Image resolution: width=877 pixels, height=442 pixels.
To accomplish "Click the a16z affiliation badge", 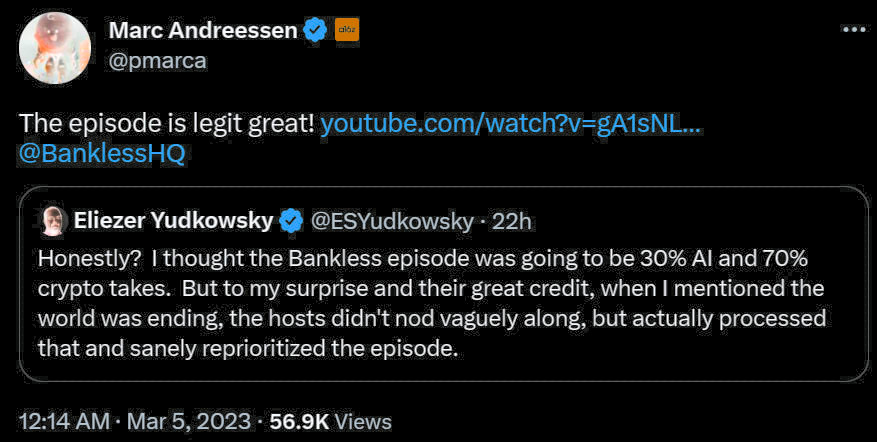I will tap(347, 31).
